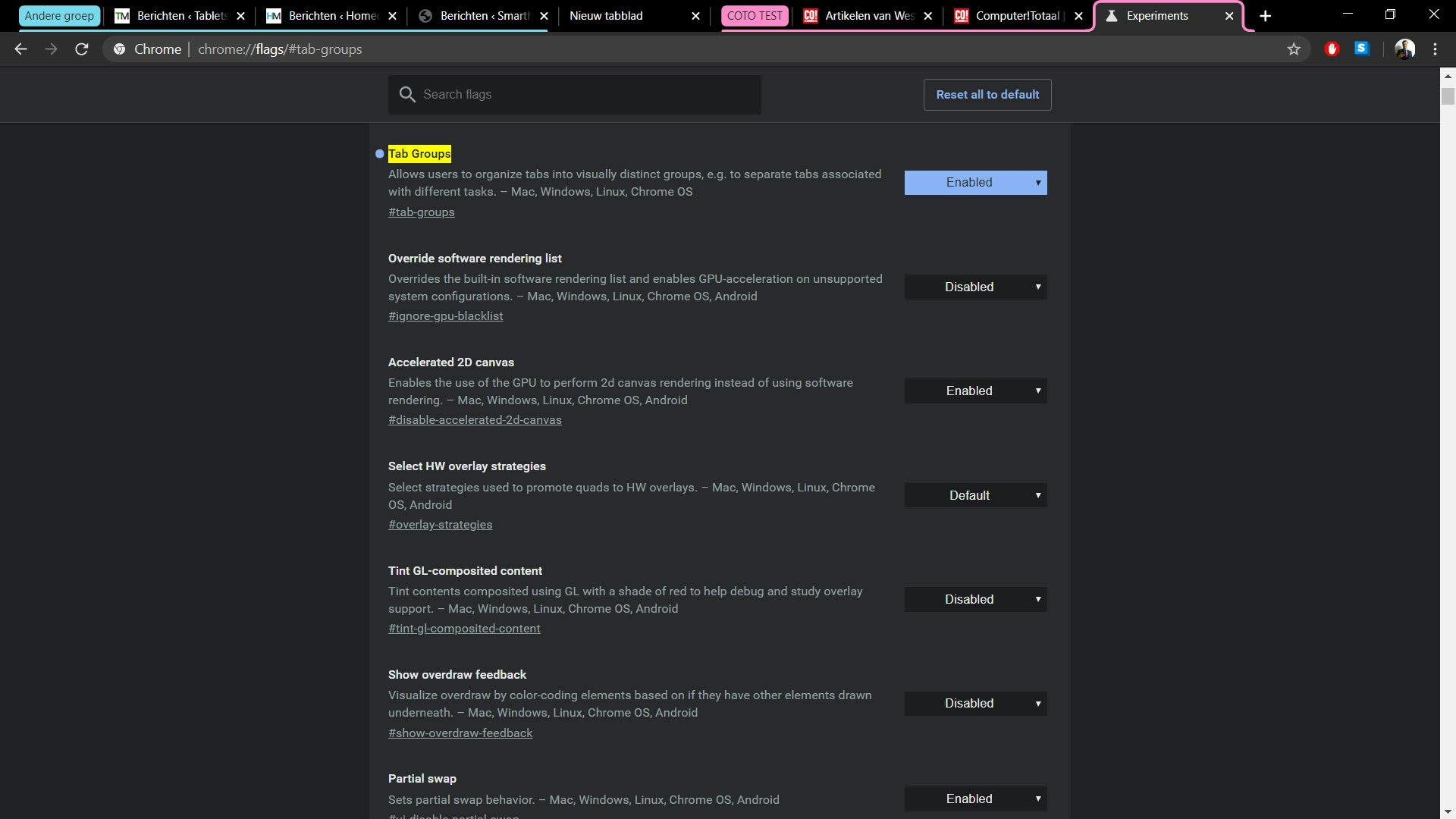Close the Nieuw tabblad tab
The width and height of the screenshot is (1456, 819).
[x=695, y=16]
